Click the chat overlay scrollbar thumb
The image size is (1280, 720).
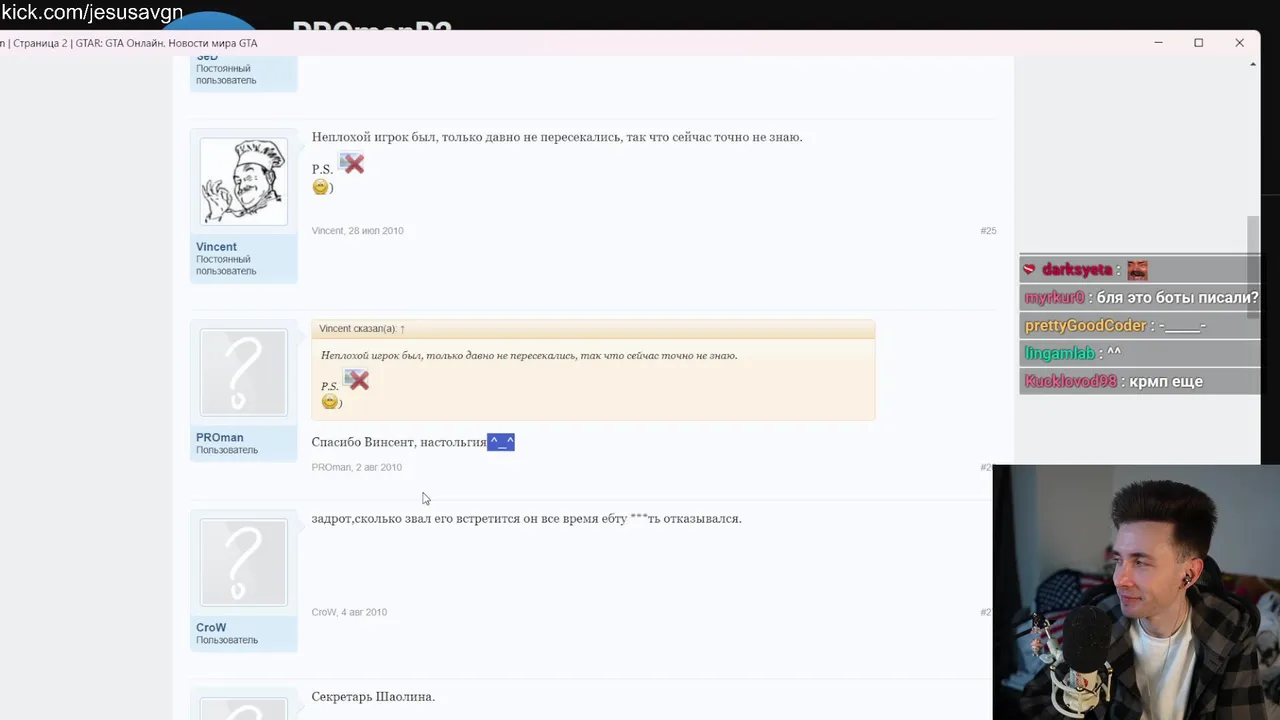[x=1253, y=267]
